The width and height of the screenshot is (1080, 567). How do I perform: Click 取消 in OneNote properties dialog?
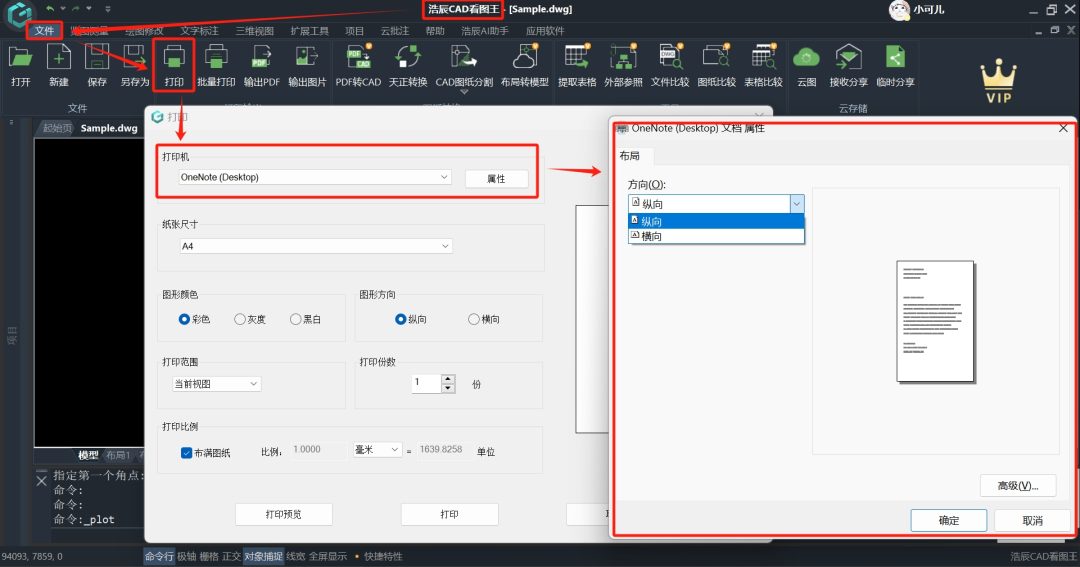pos(1032,520)
